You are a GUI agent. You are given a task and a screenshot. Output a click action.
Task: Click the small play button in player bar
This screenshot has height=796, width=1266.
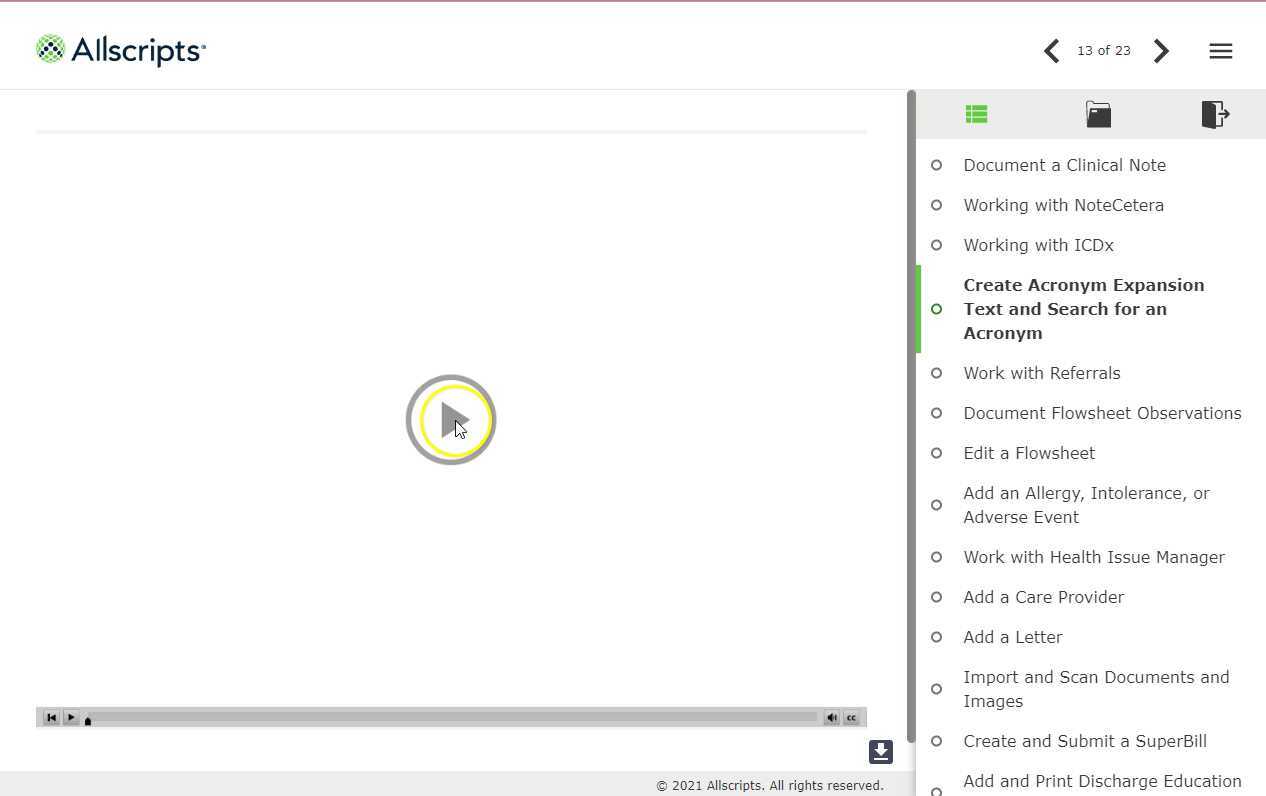pyautogui.click(x=71, y=717)
